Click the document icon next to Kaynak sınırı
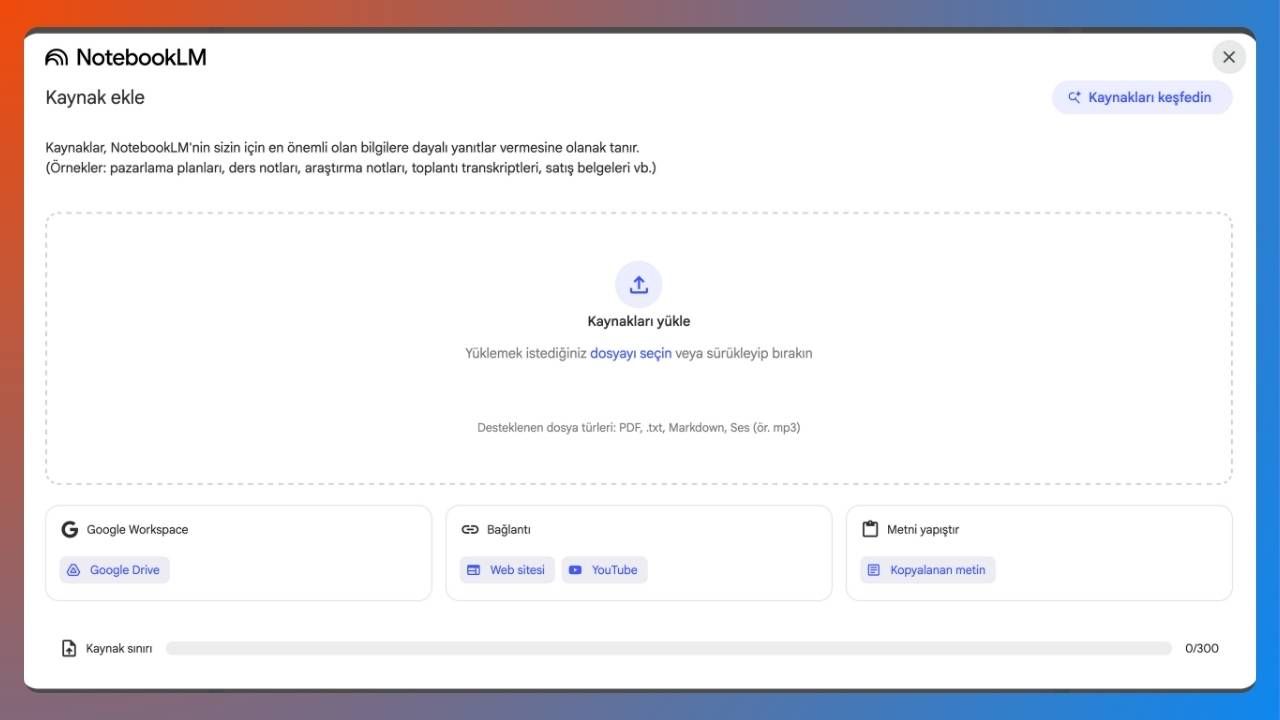Image resolution: width=1280 pixels, height=720 pixels. [x=67, y=648]
